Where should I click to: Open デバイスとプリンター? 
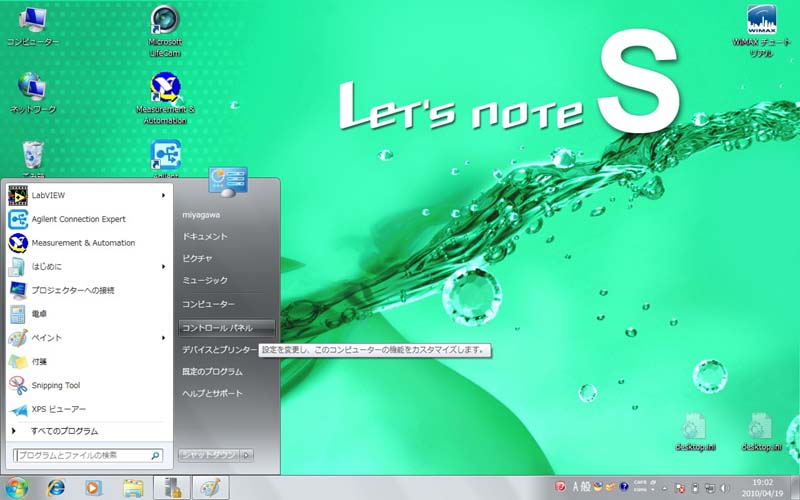219,349
